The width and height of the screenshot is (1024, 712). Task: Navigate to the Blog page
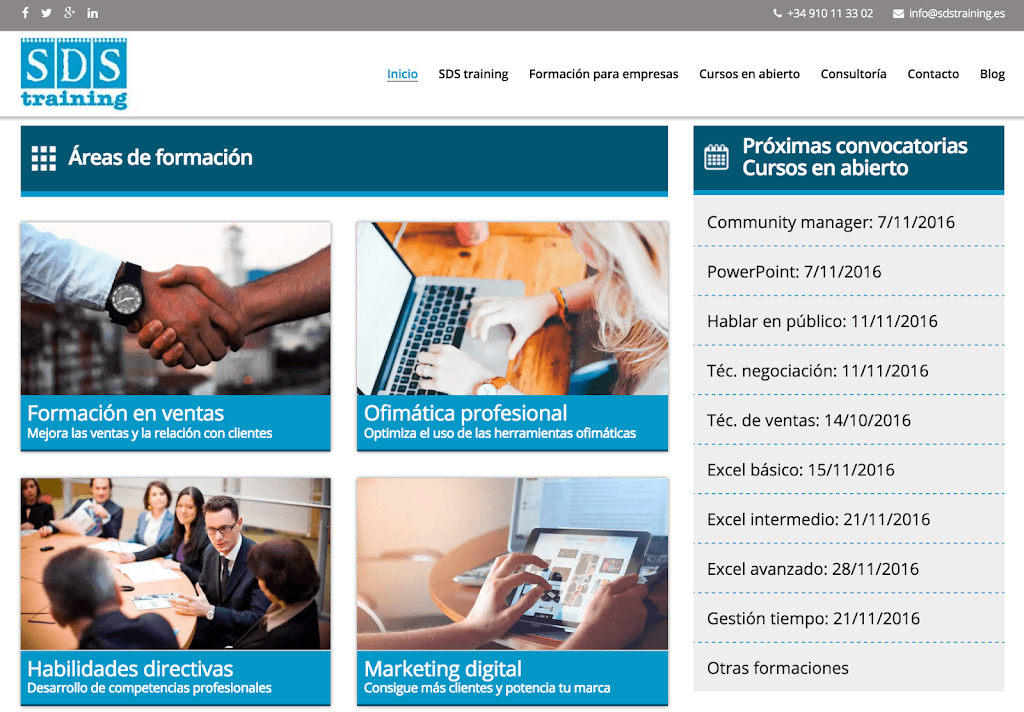tap(992, 74)
